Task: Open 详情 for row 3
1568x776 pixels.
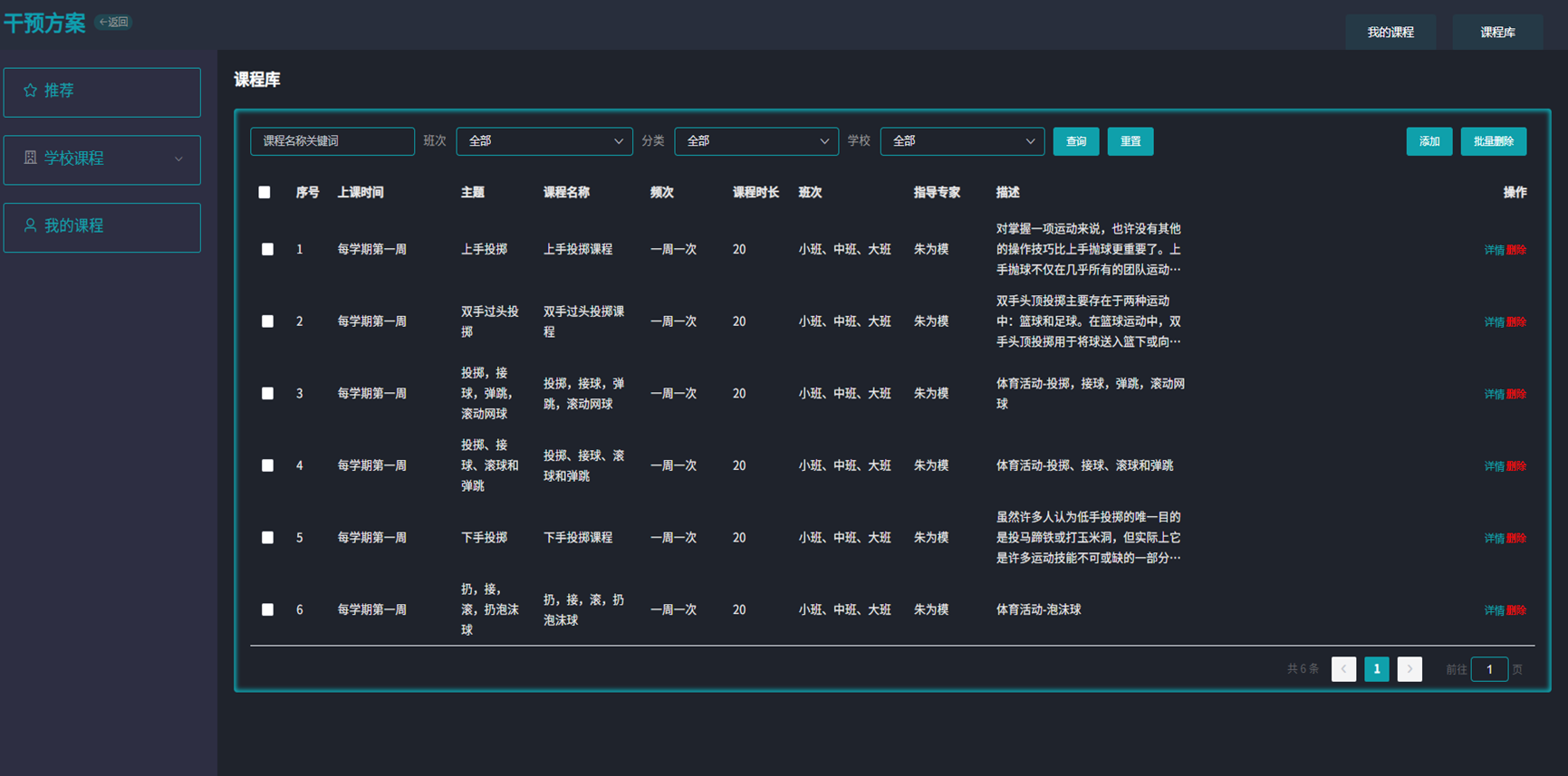Action: pyautogui.click(x=1494, y=394)
